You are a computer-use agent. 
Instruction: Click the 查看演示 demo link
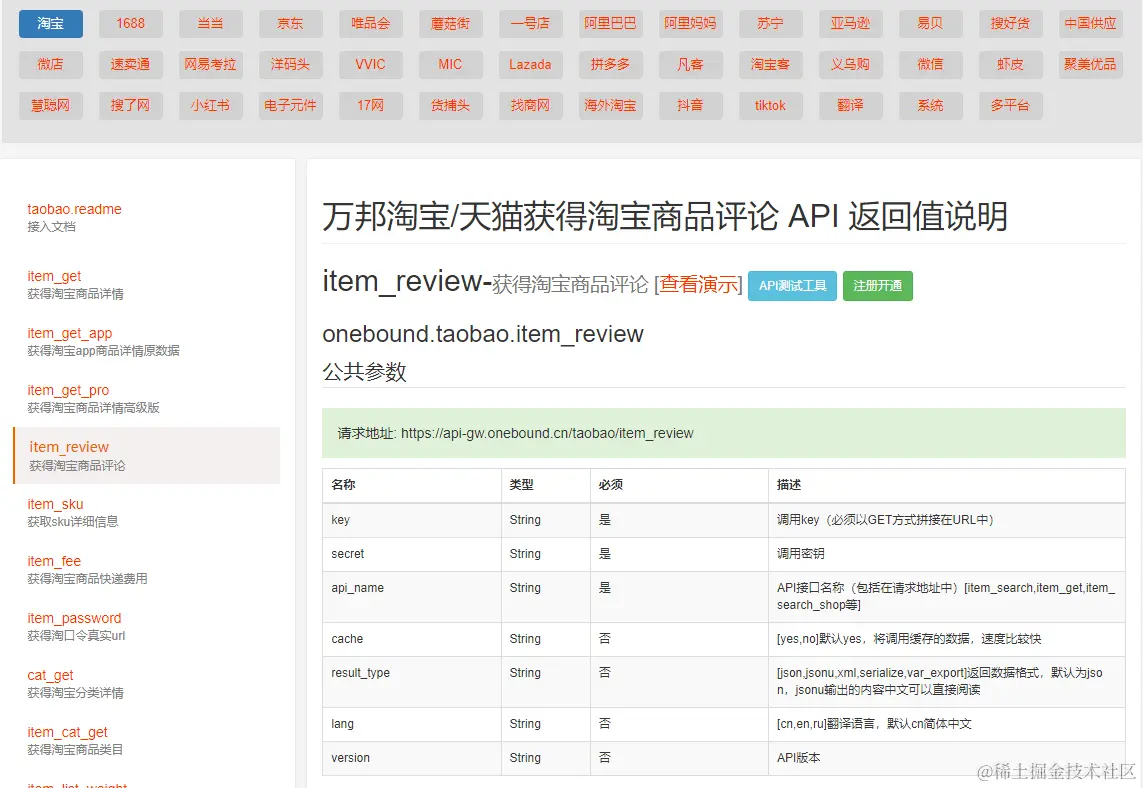698,284
